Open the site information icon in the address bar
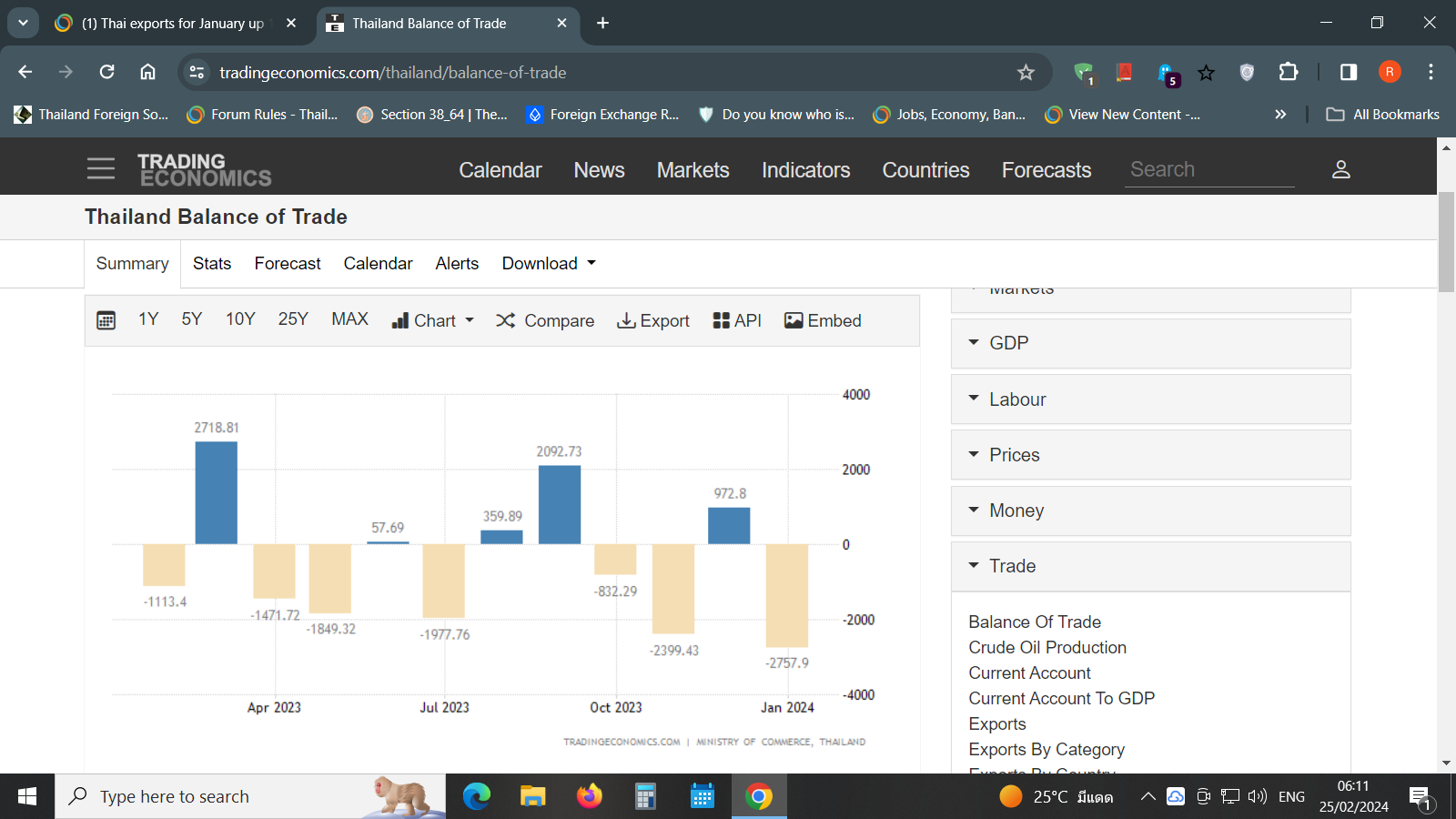Screen dimensions: 1456x819 coord(197,72)
